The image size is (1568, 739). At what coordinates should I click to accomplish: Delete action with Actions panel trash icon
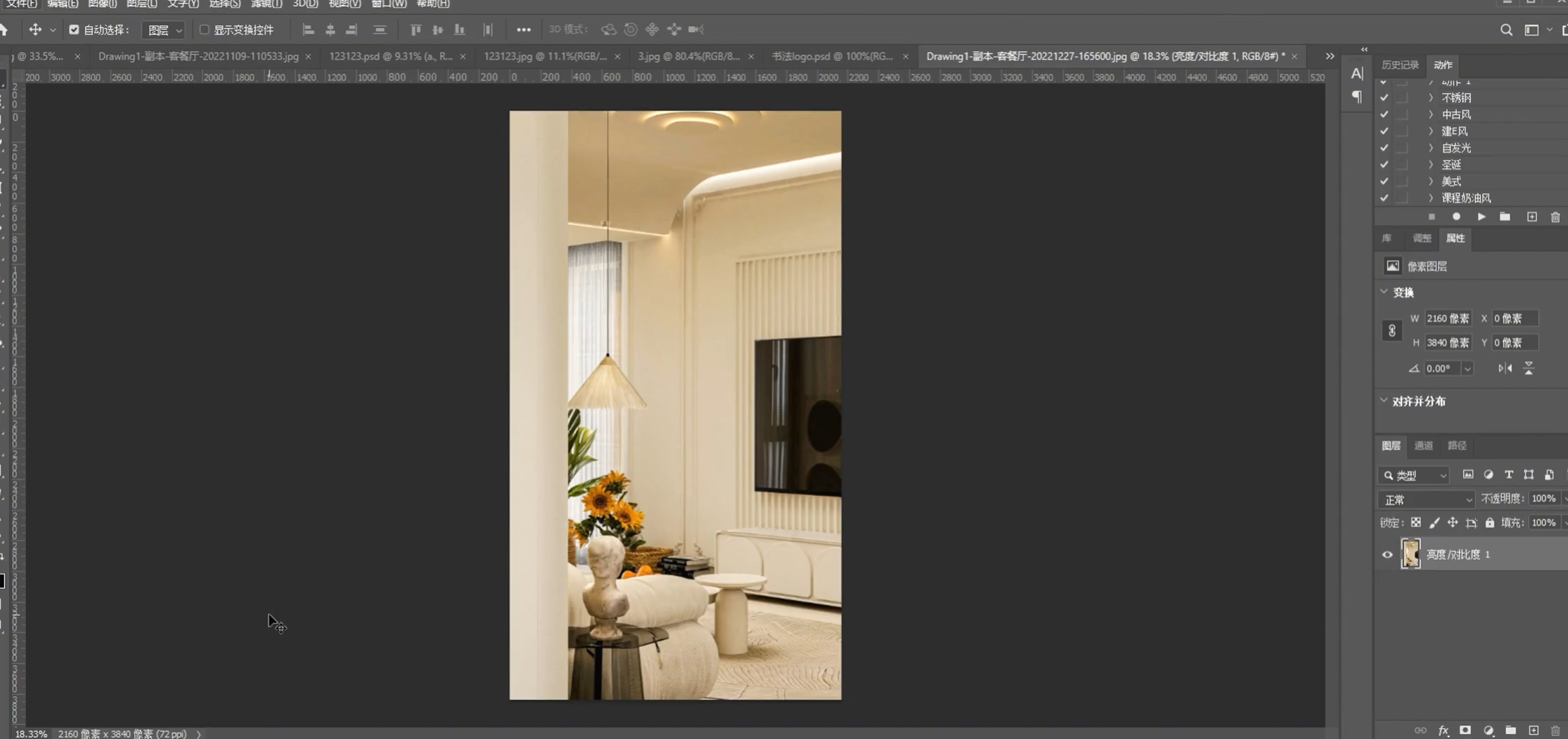click(x=1555, y=217)
